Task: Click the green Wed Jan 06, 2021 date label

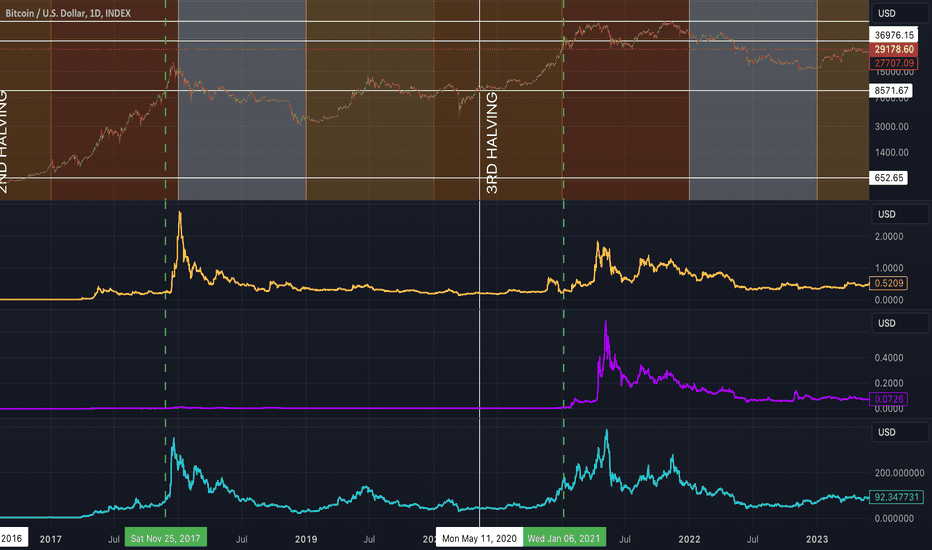Action: tap(563, 538)
